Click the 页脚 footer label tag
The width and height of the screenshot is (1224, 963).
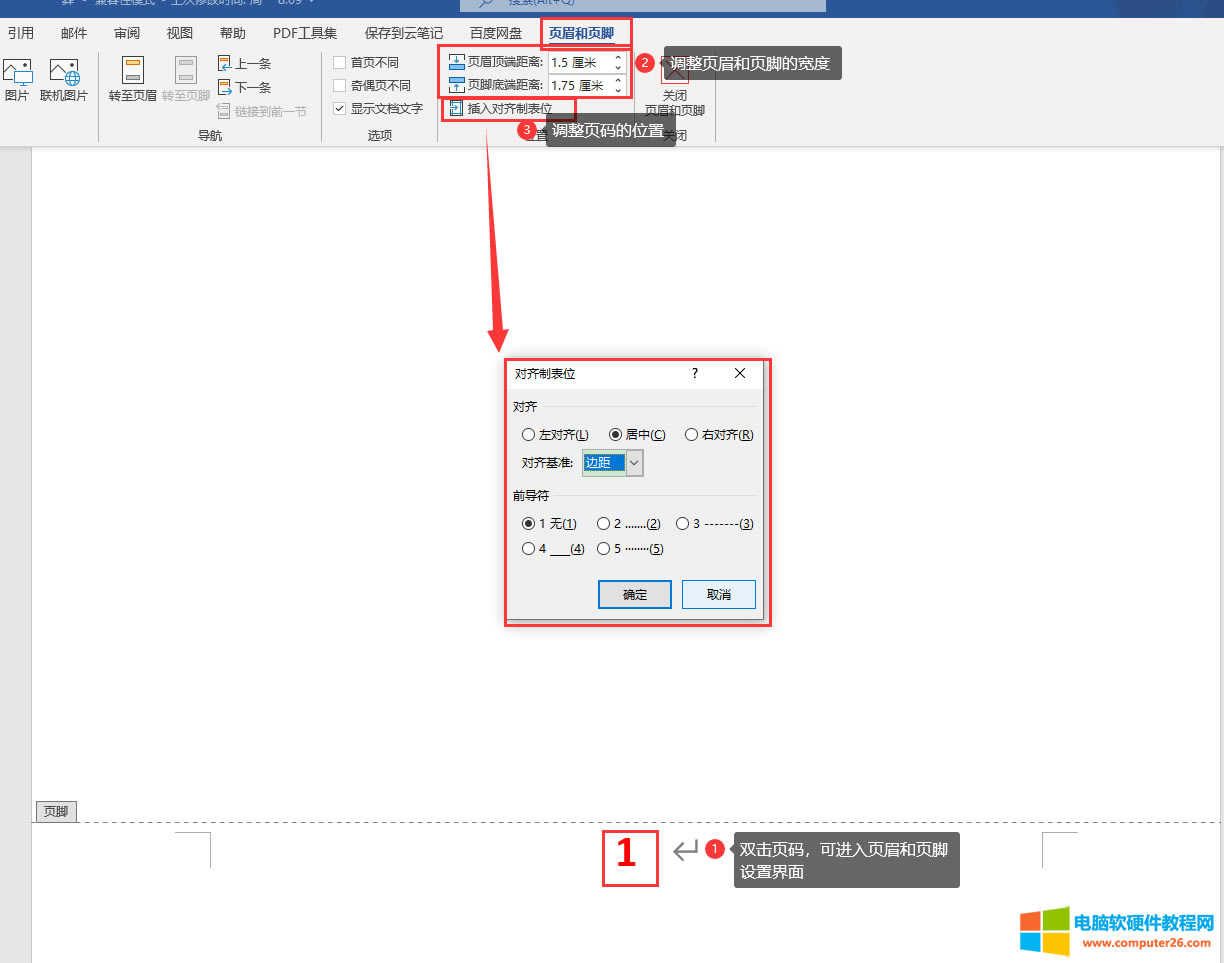coord(56,812)
